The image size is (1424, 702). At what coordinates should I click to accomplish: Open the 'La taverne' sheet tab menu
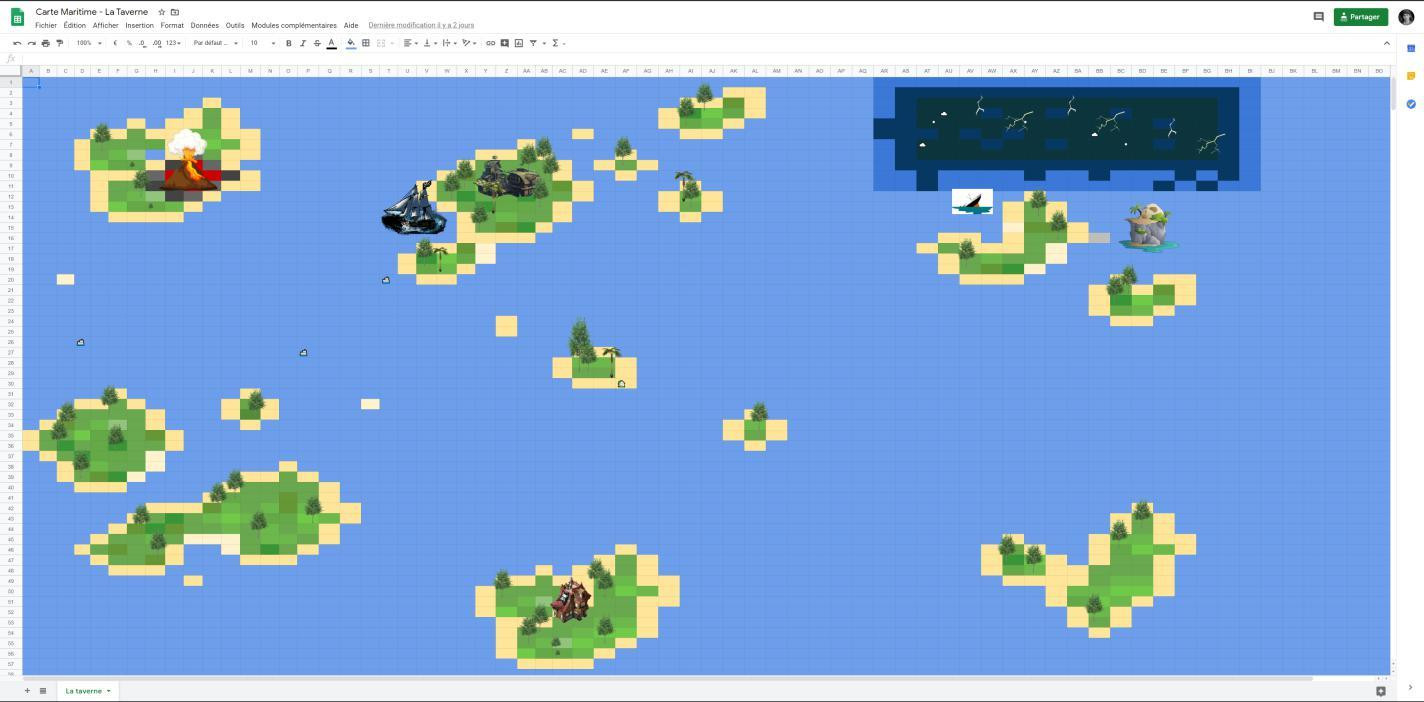[x=108, y=690]
